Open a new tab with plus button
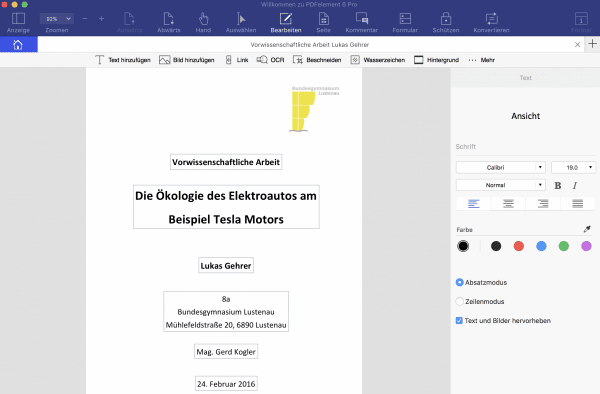Image resolution: width=600 pixels, height=394 pixels. (592, 44)
